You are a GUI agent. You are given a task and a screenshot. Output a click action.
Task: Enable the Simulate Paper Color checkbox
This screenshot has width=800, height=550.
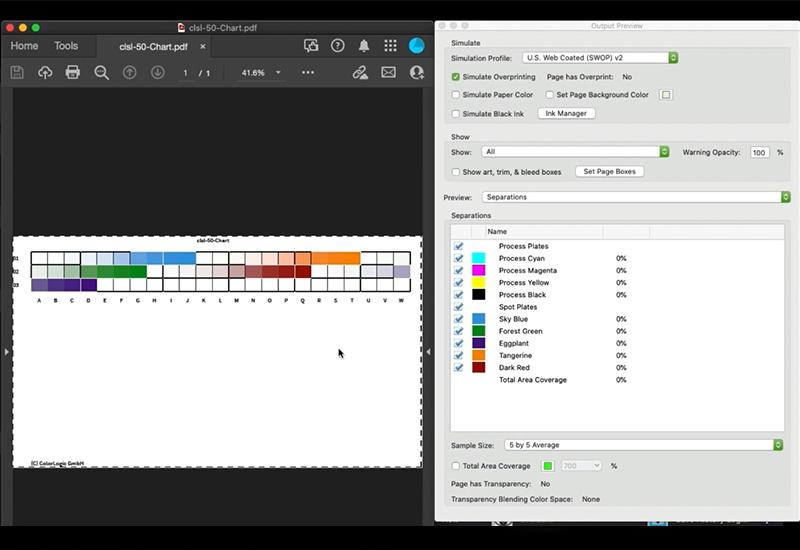(x=456, y=95)
